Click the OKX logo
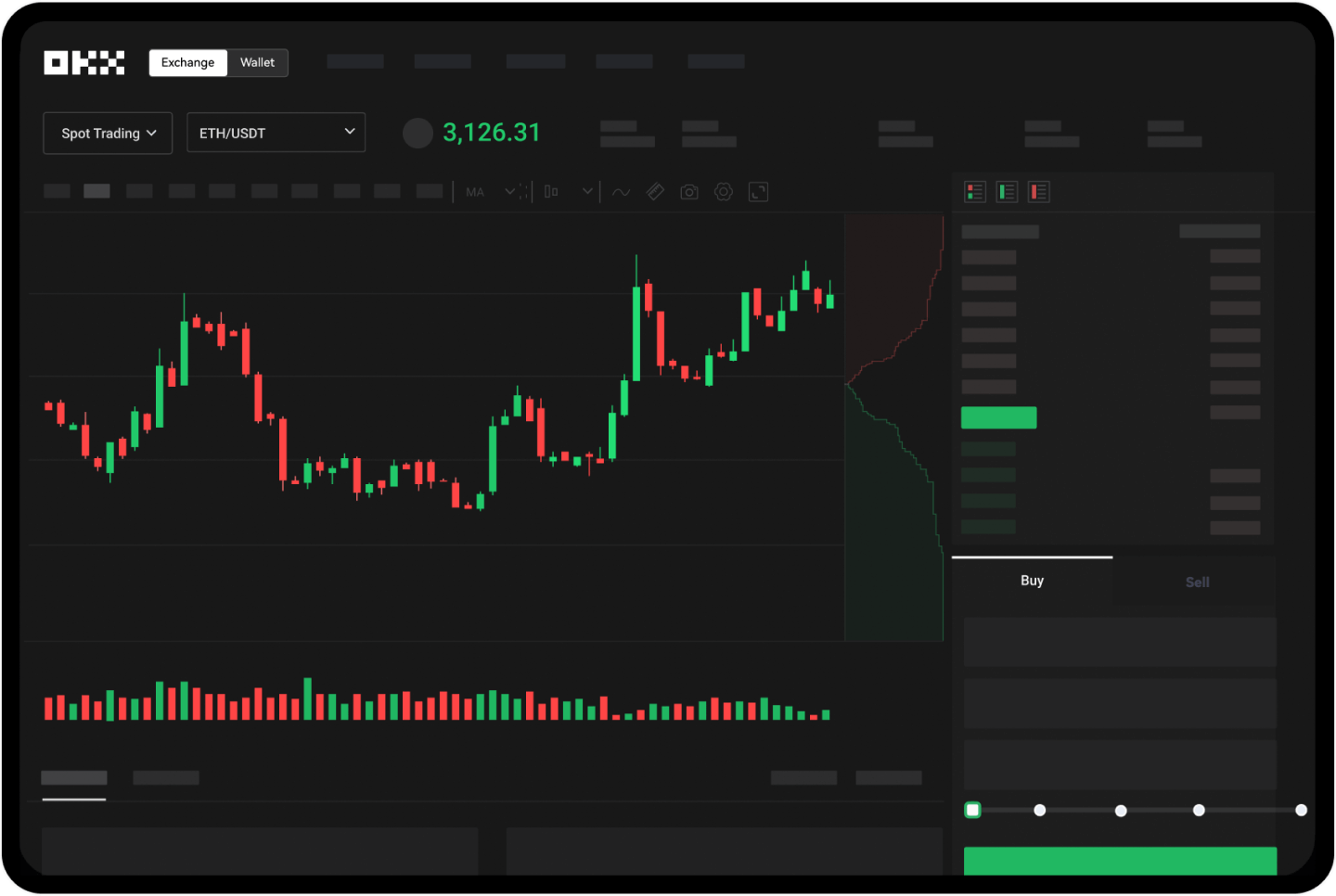The width and height of the screenshot is (1336, 896). tap(83, 63)
